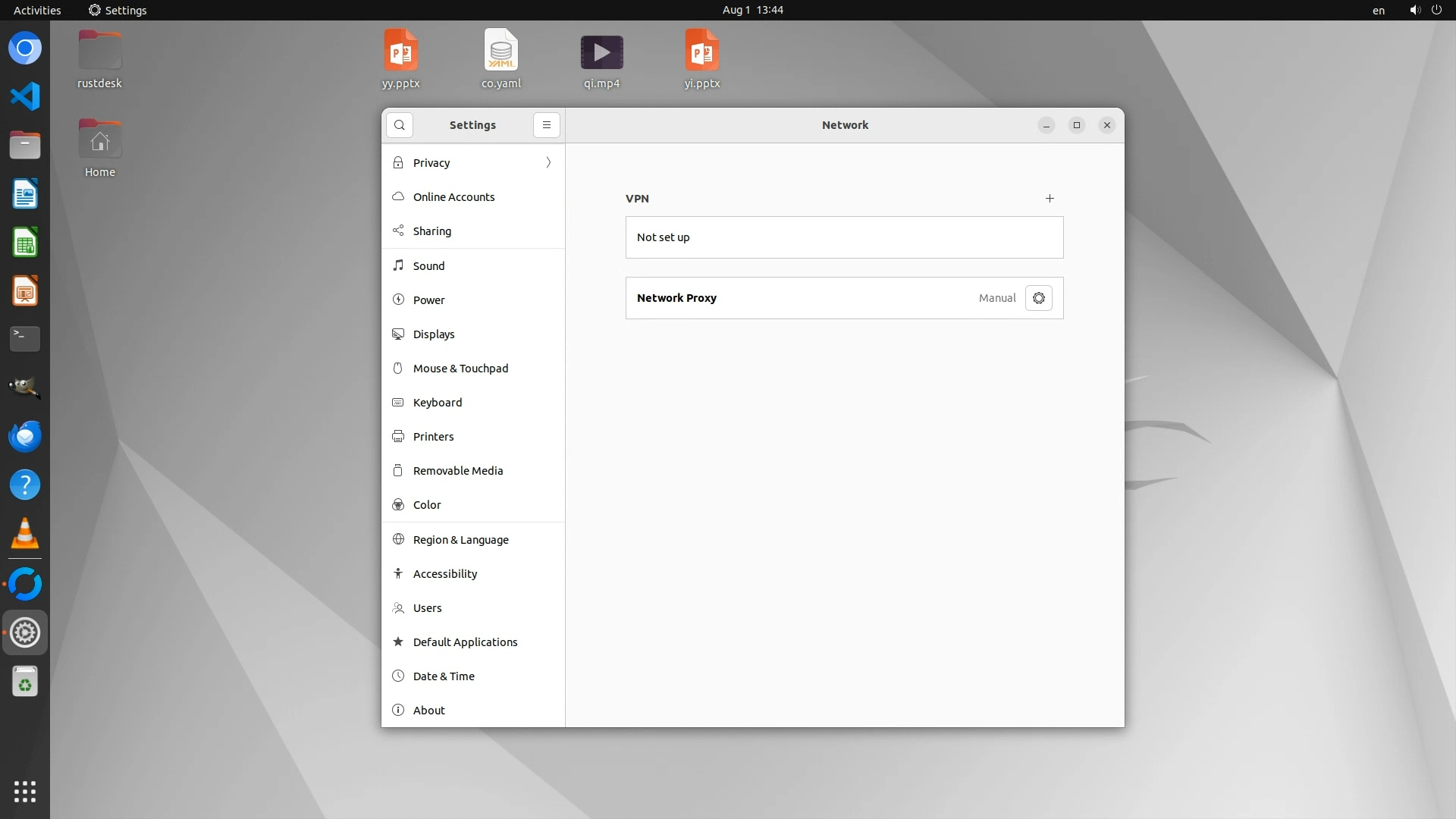Image resolution: width=1456 pixels, height=819 pixels.
Task: Click the Network Proxy row label
Action: tap(676, 298)
